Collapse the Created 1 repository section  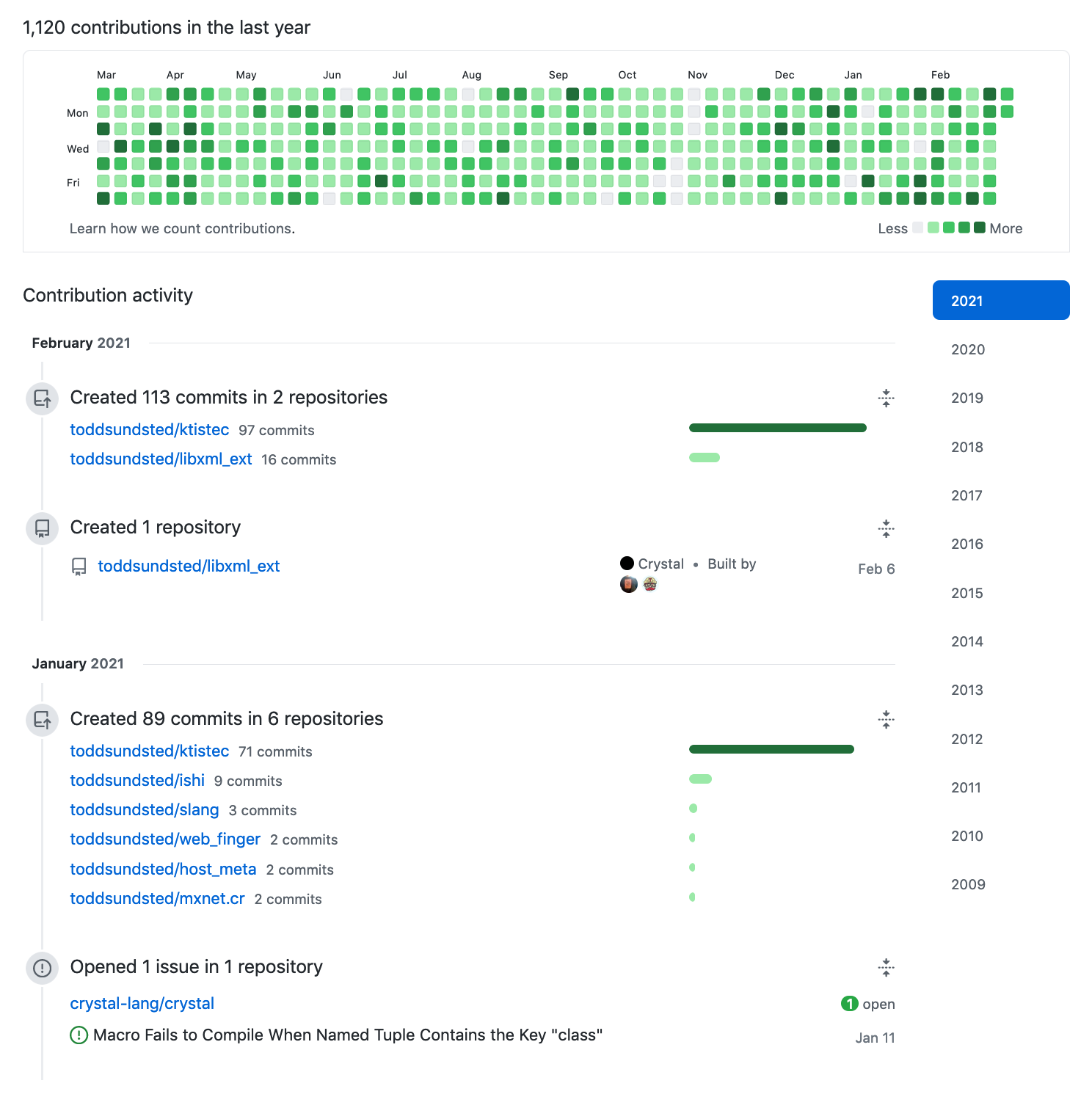pos(886,528)
